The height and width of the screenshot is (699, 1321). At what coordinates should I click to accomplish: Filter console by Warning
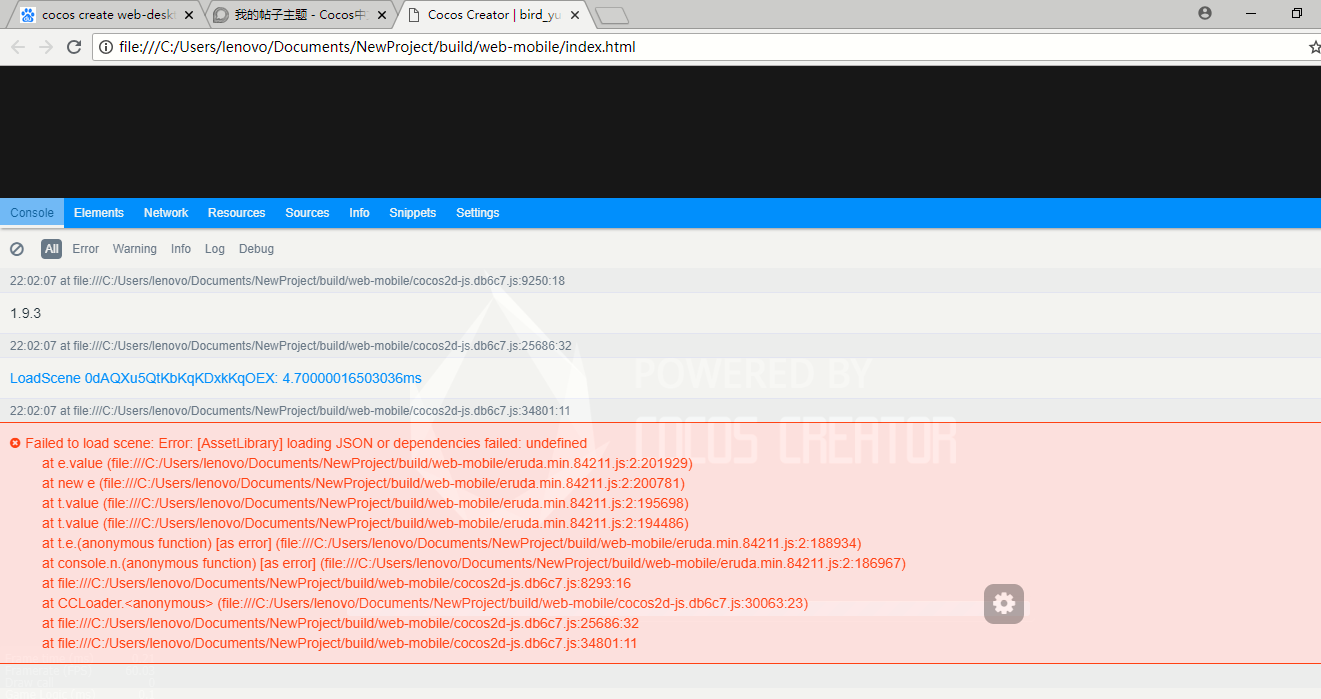tap(135, 249)
